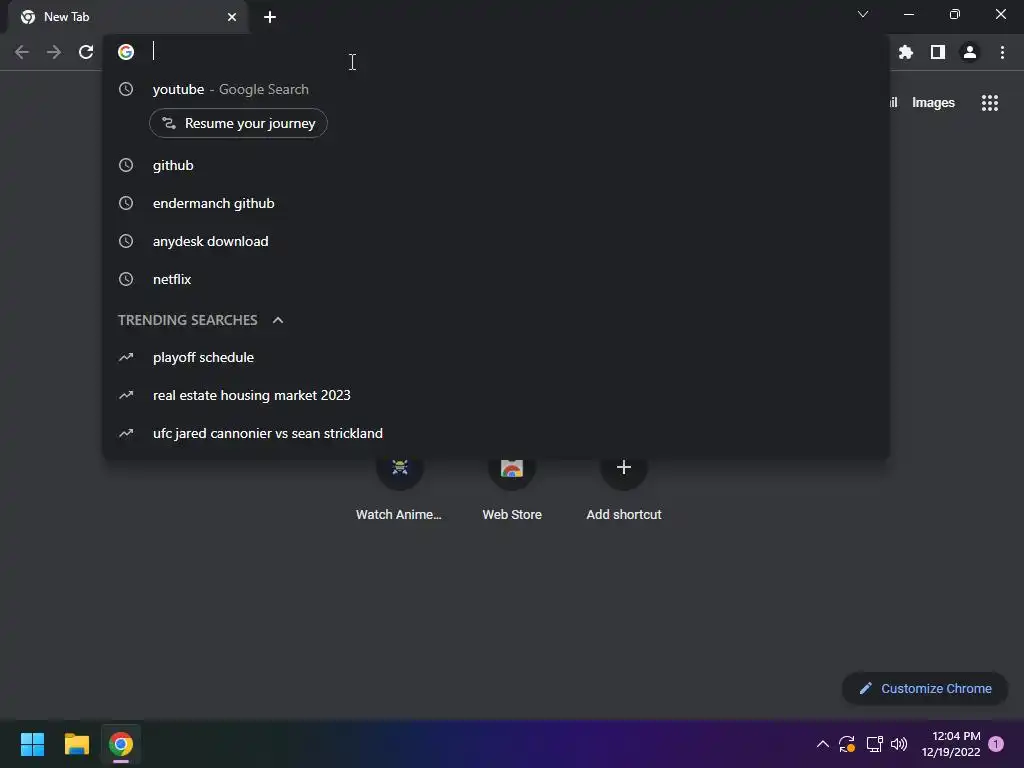
Task: Open Chrome's three-dot menu
Action: pos(1002,52)
